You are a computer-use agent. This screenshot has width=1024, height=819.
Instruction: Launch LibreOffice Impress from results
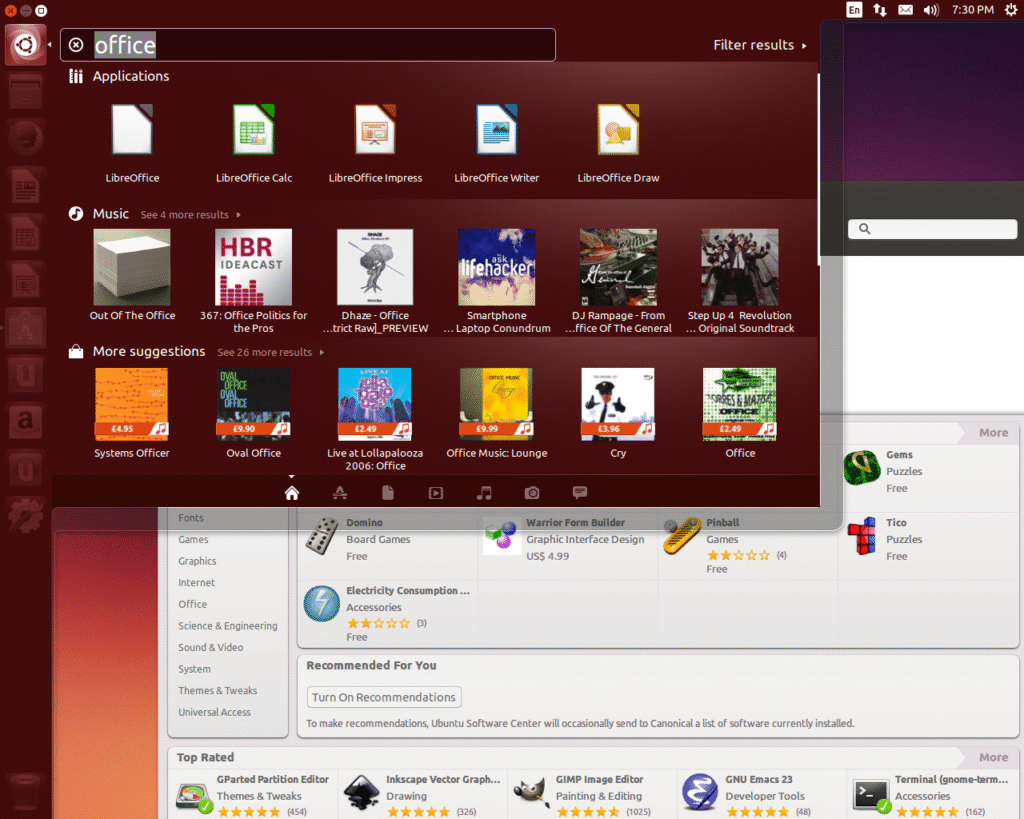[375, 131]
